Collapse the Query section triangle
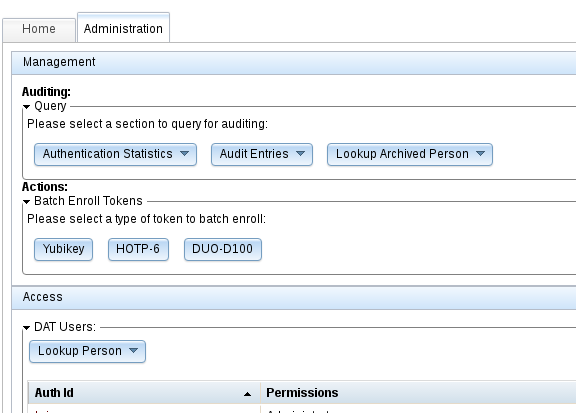The image size is (576, 413). click(x=26, y=107)
